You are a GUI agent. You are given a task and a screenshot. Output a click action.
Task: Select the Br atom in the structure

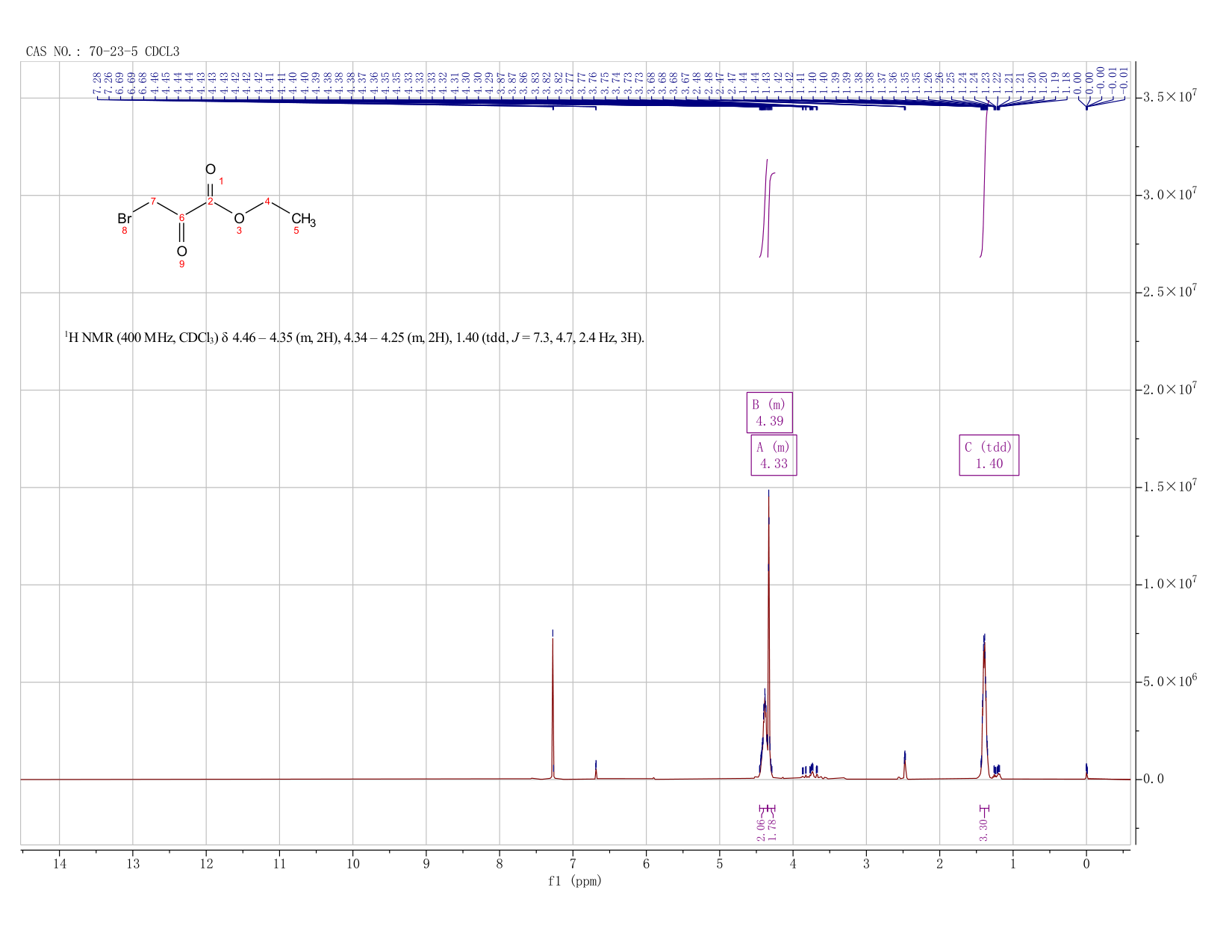pos(125,219)
